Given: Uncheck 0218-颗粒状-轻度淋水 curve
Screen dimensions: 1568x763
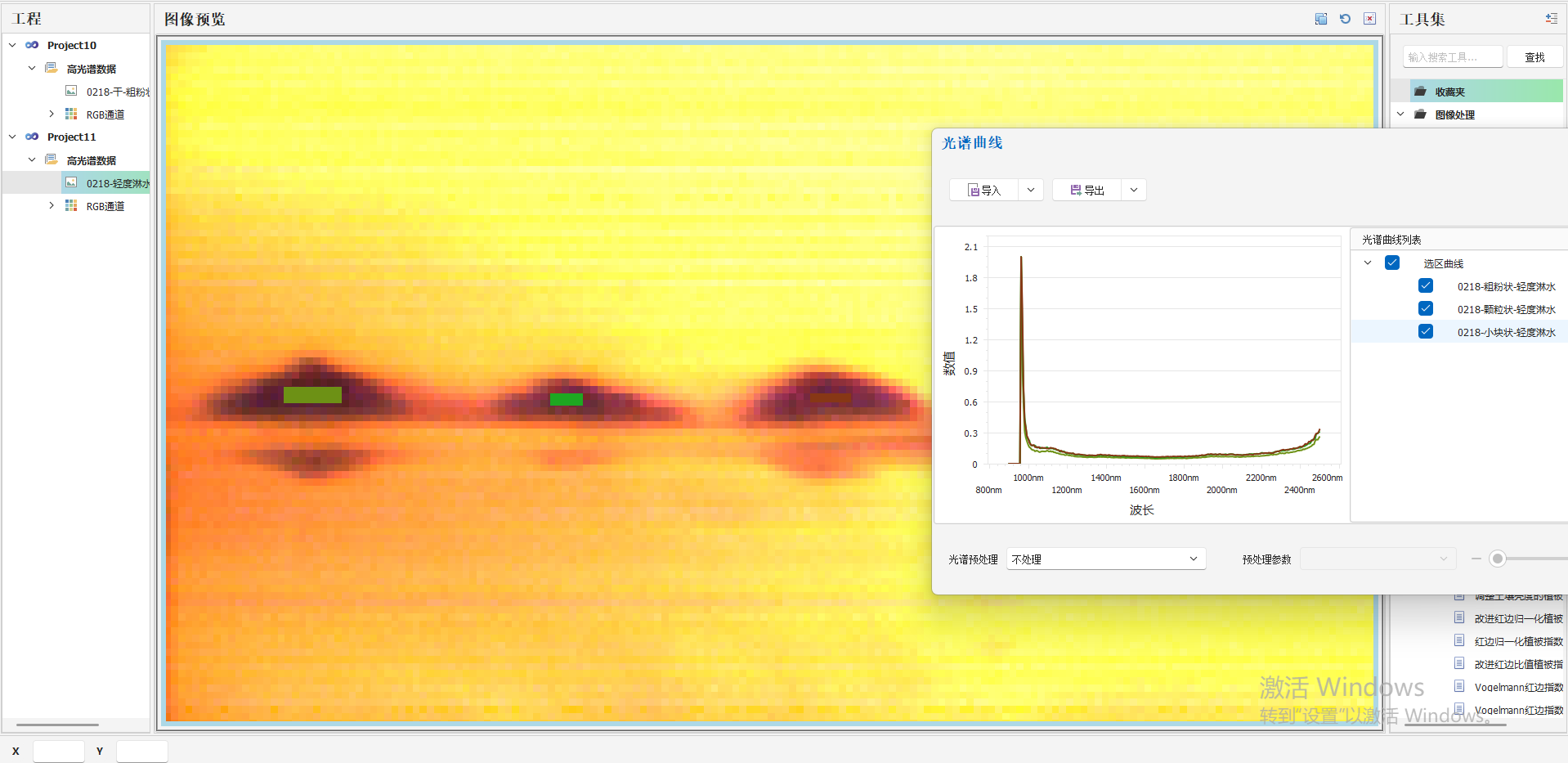Looking at the screenshot, I should coord(1426,308).
